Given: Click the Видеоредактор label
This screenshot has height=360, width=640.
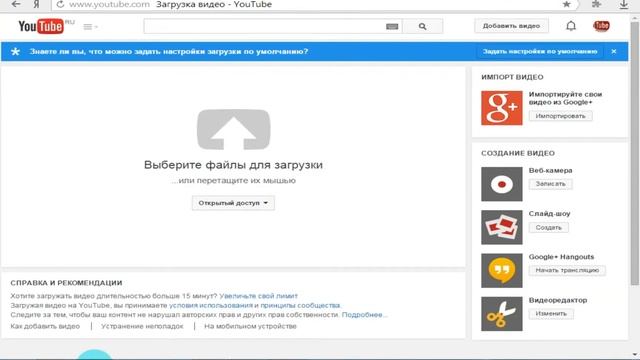Looking at the screenshot, I should (x=558, y=300).
